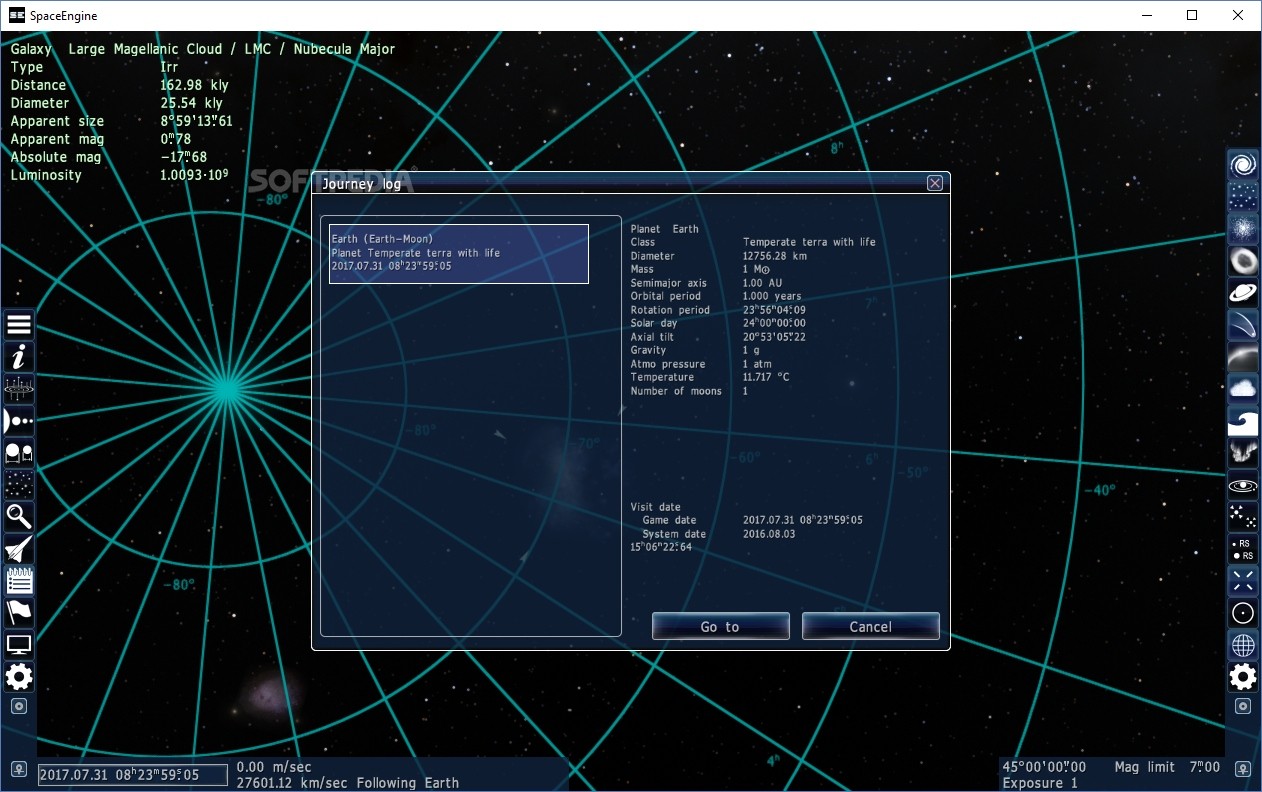Screen dimensions: 1262x792
Task: Toggle clouds visibility icon
Action: [x=1243, y=389]
